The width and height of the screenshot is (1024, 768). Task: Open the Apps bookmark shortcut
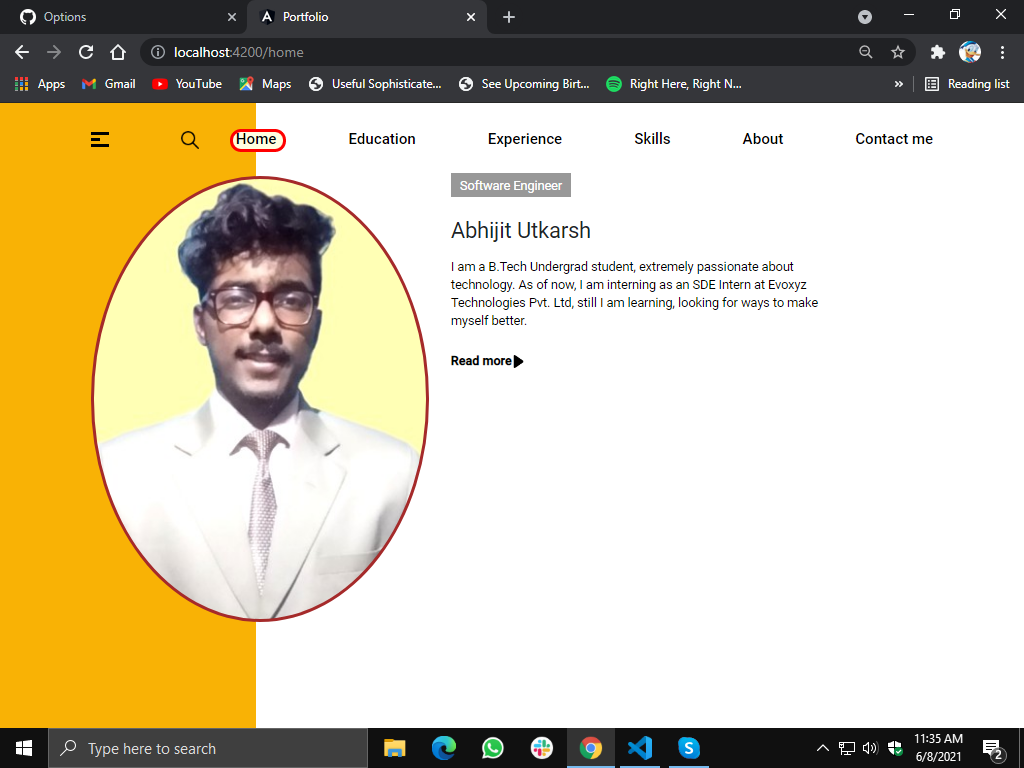(x=40, y=84)
